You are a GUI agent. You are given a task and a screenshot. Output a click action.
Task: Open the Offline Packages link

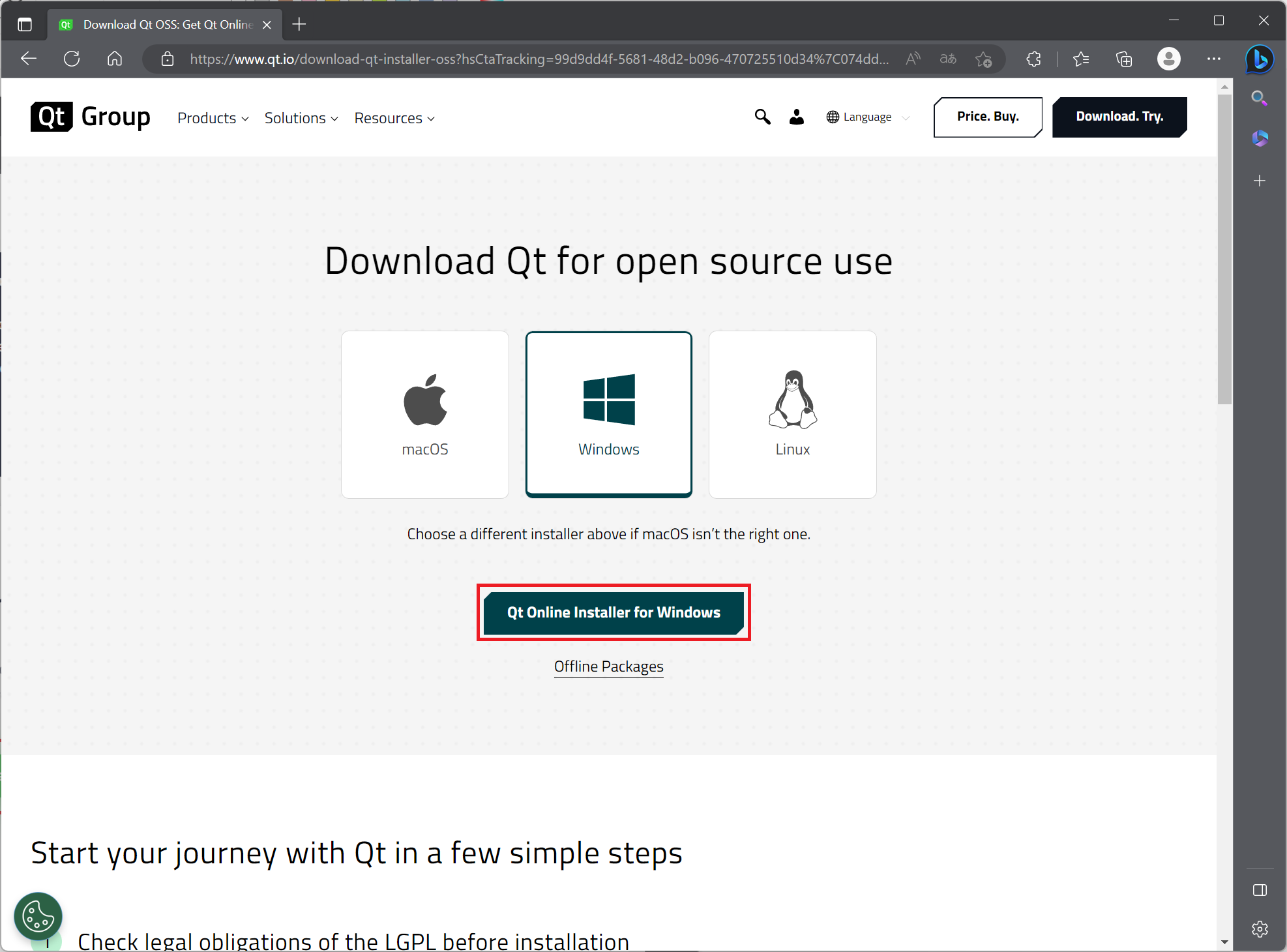tap(608, 666)
